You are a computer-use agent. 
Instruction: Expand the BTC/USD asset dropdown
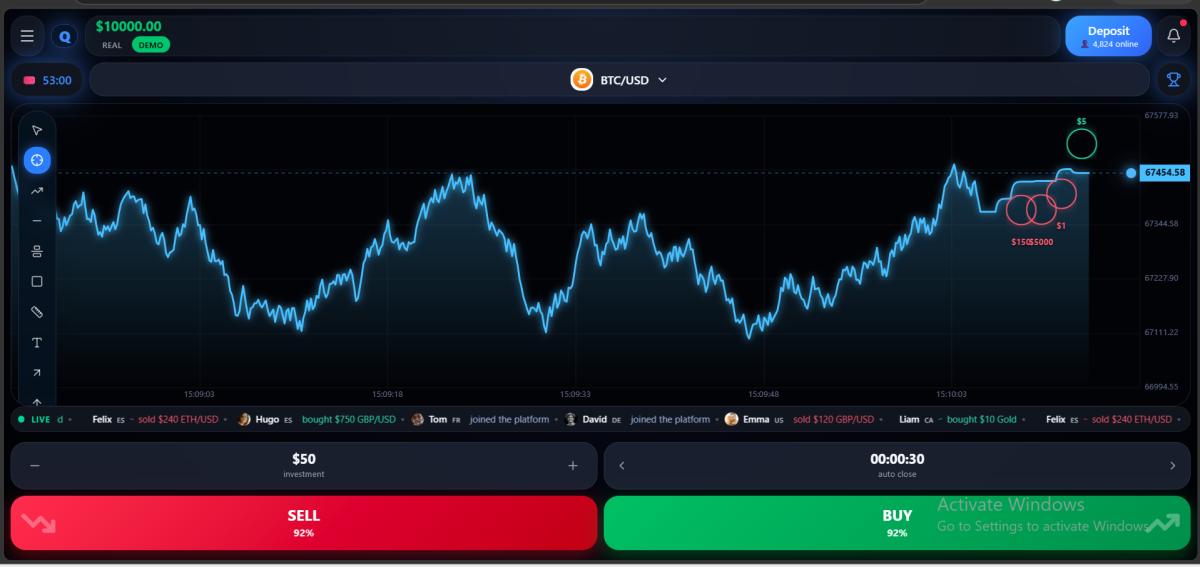click(x=619, y=80)
